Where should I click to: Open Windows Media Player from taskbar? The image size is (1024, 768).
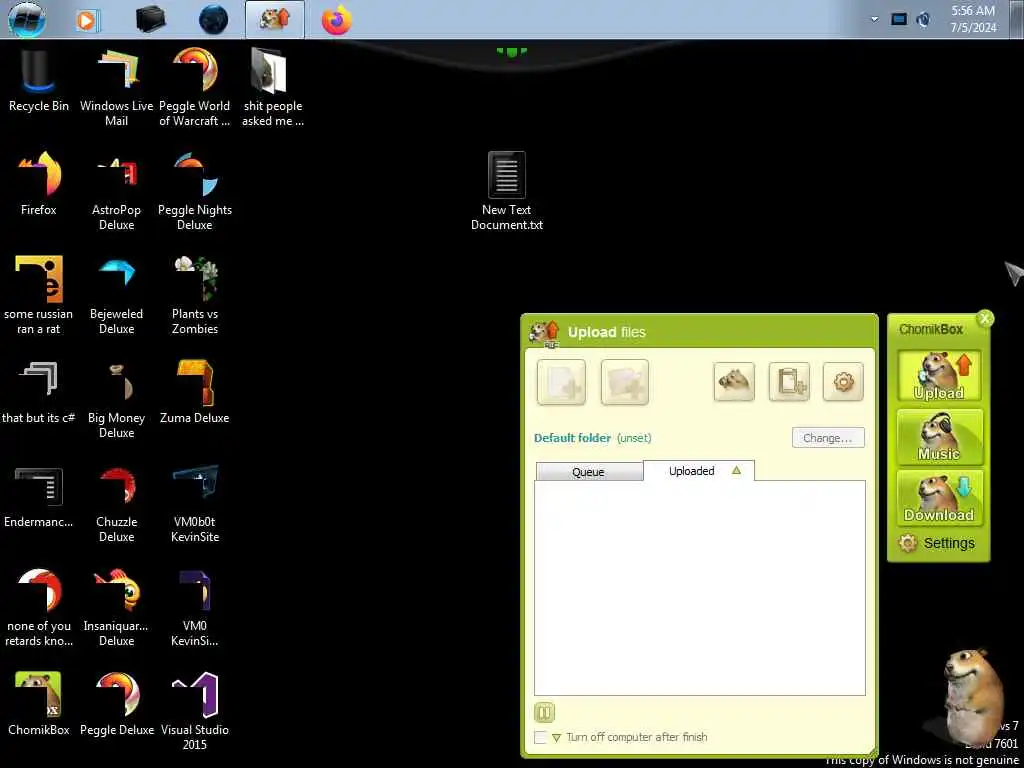pyautogui.click(x=87, y=20)
